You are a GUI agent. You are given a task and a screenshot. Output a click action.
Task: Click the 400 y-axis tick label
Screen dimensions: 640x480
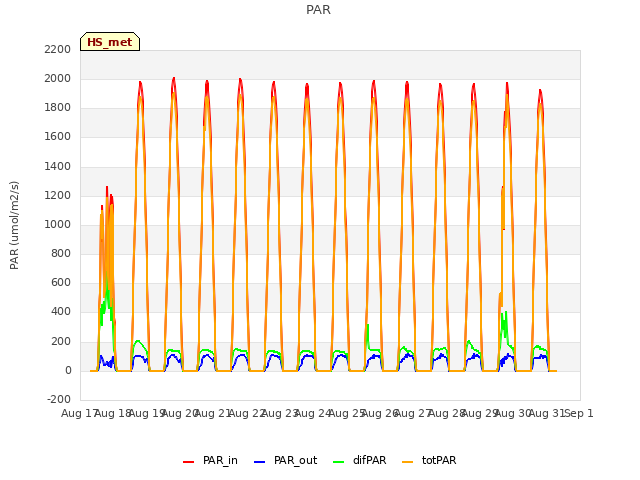coord(61,312)
